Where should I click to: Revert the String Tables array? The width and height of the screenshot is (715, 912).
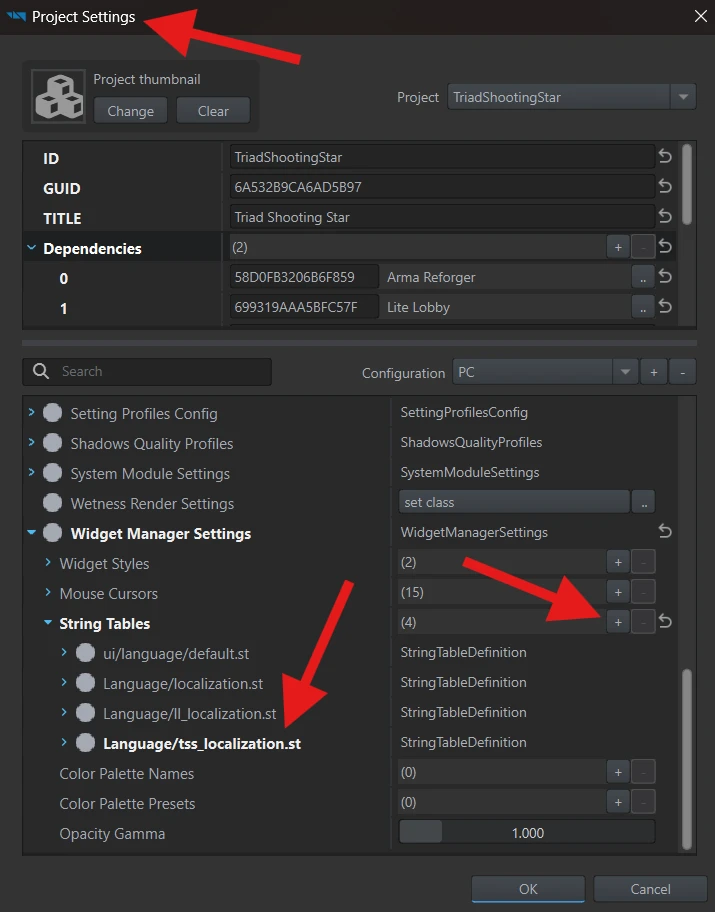click(665, 622)
